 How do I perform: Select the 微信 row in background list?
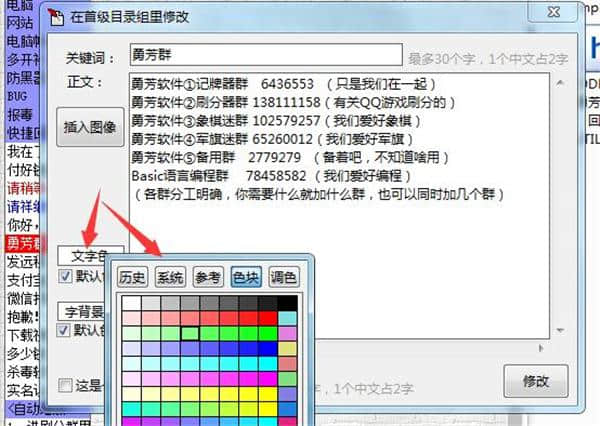pos(23,299)
